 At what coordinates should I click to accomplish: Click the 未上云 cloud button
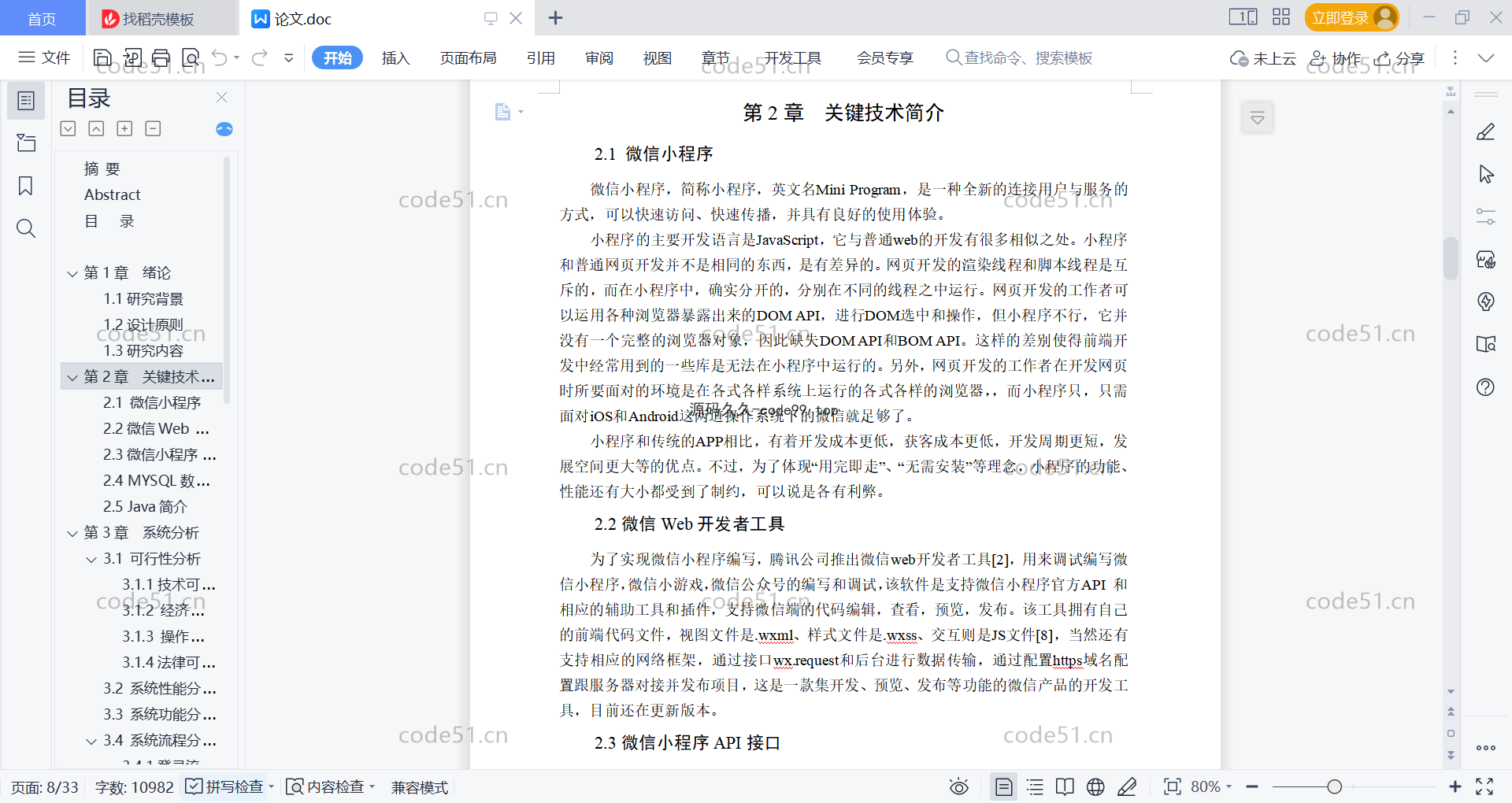1263,58
